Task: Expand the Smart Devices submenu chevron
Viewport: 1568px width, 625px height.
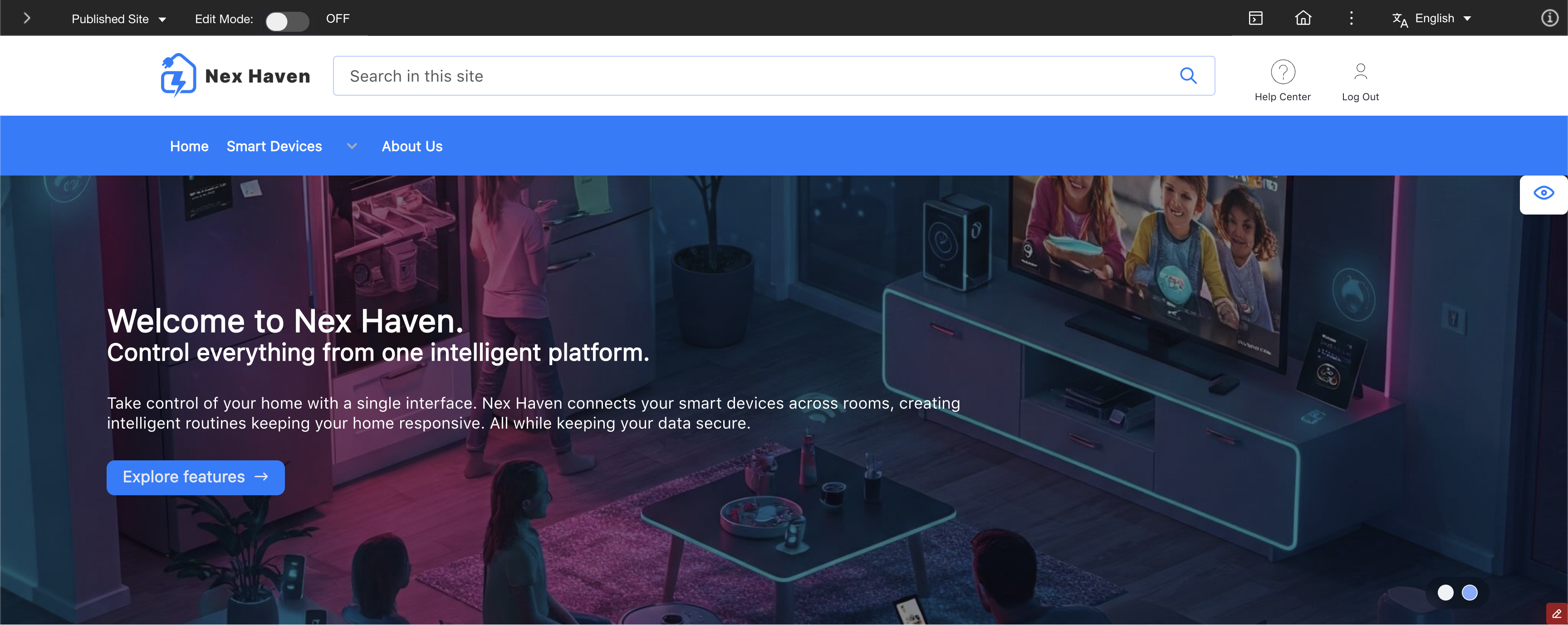Action: click(352, 146)
